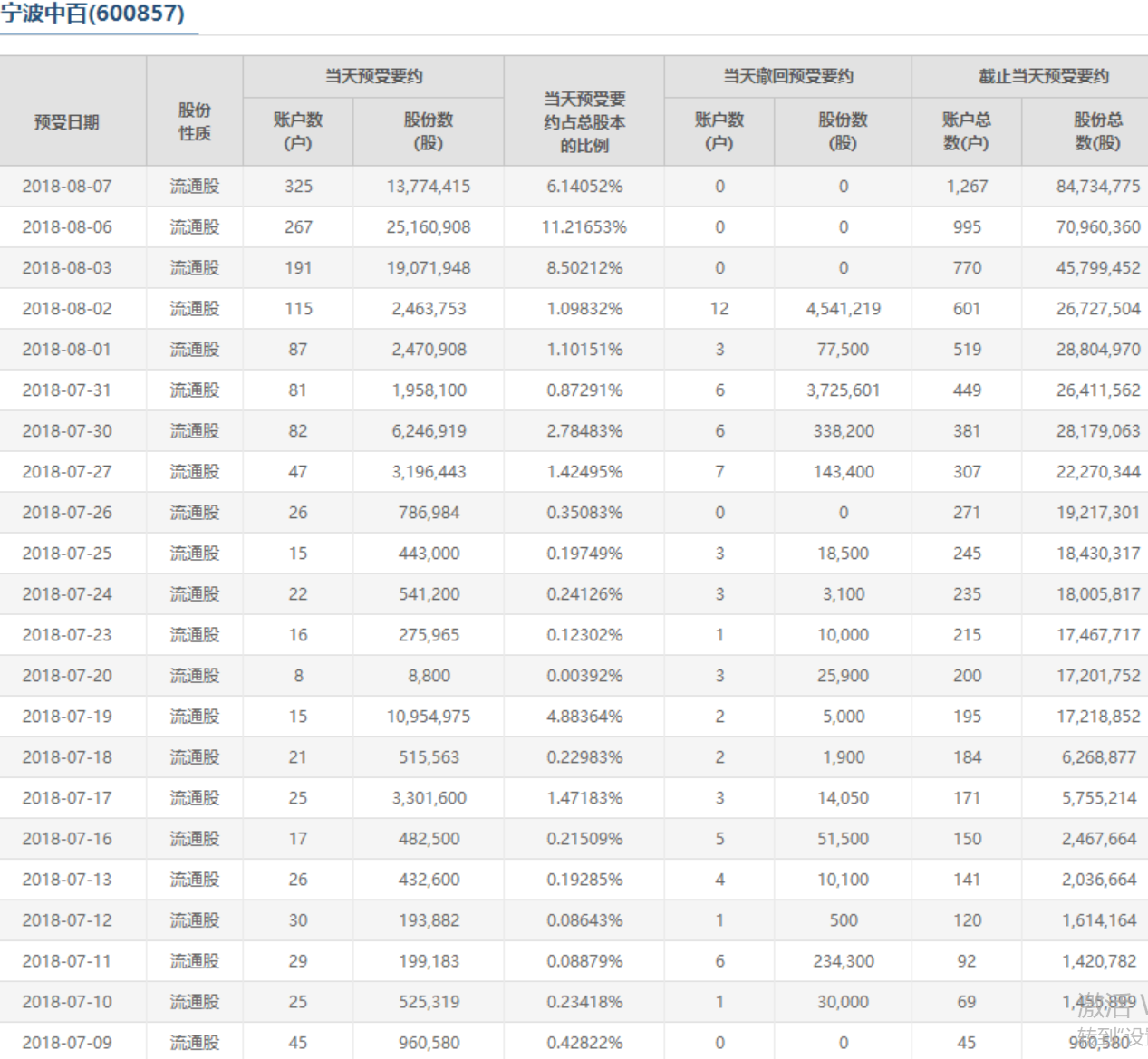
Task: Select date cell 2018-08-01
Action: pyautogui.click(x=67, y=350)
